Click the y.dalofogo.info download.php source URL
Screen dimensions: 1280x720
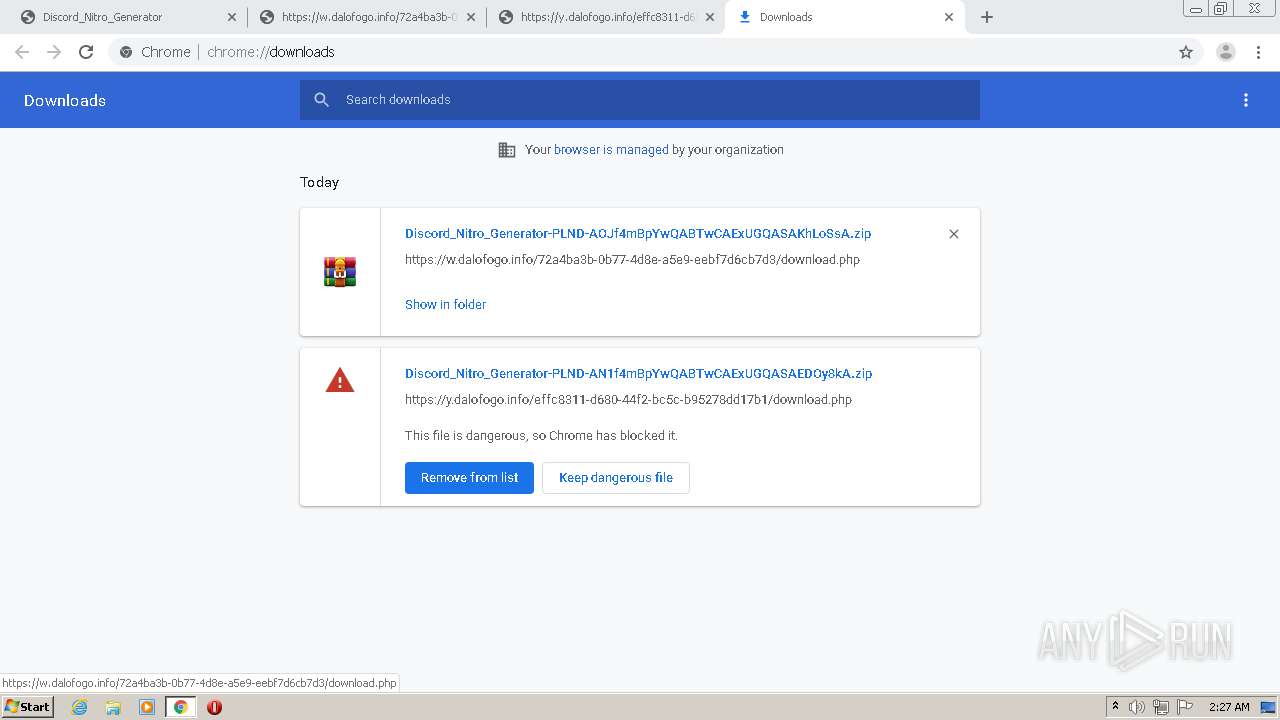click(628, 400)
